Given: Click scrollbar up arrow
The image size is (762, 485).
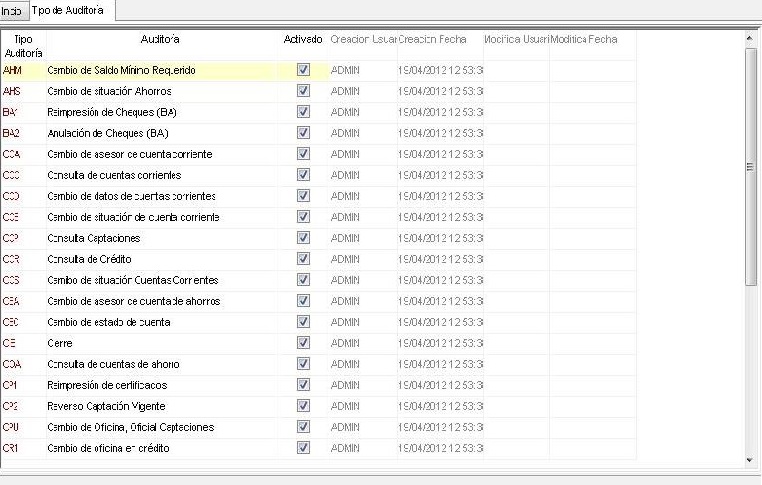Looking at the screenshot, I should point(750,38).
